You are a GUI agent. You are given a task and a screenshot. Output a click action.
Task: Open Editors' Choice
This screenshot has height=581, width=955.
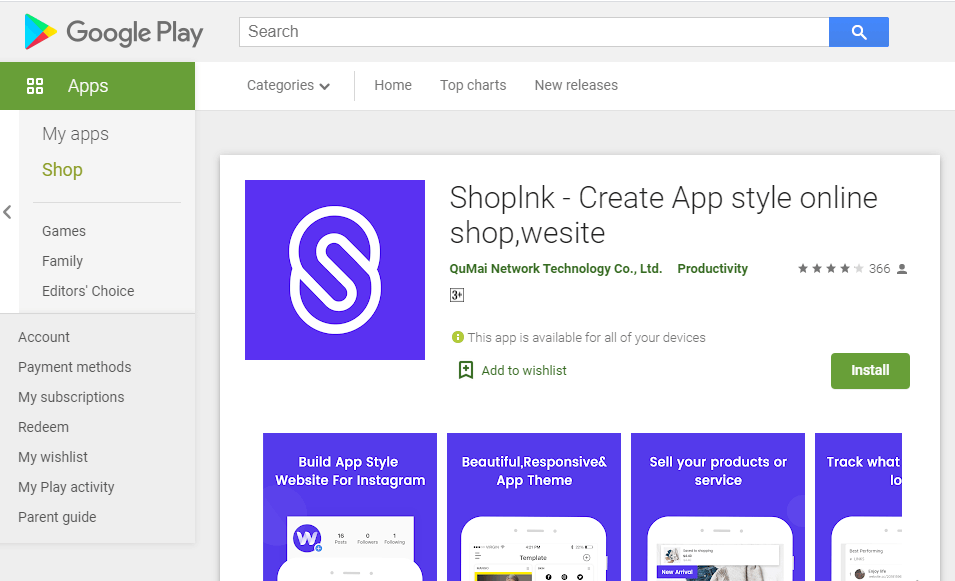[x=88, y=291]
